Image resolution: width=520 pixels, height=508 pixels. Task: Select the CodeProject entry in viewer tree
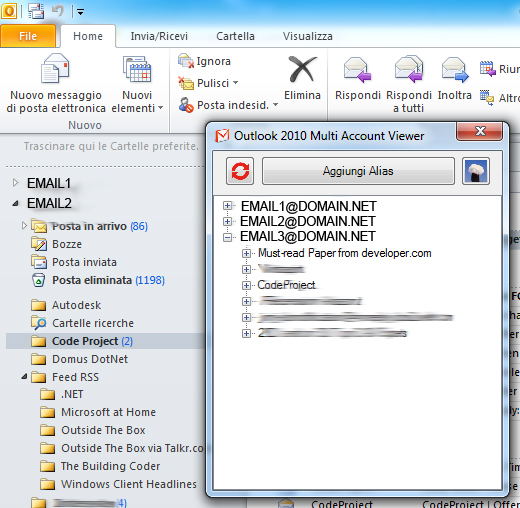[x=286, y=285]
